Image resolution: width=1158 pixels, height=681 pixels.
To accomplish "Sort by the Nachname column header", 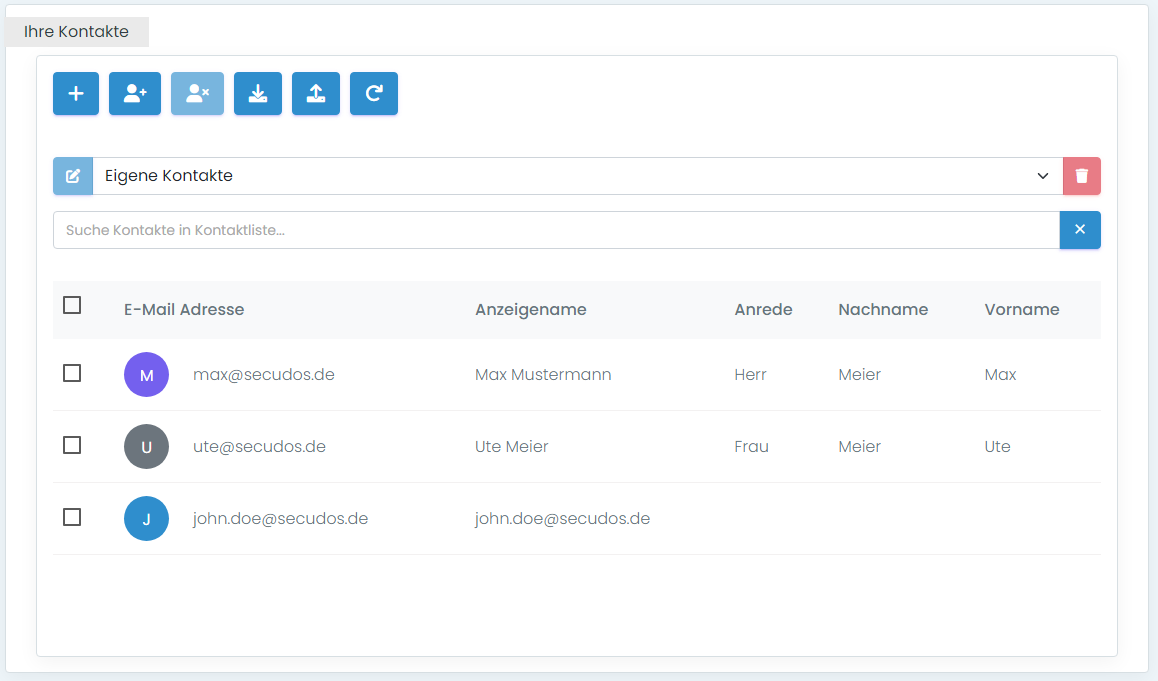I will click(x=883, y=309).
